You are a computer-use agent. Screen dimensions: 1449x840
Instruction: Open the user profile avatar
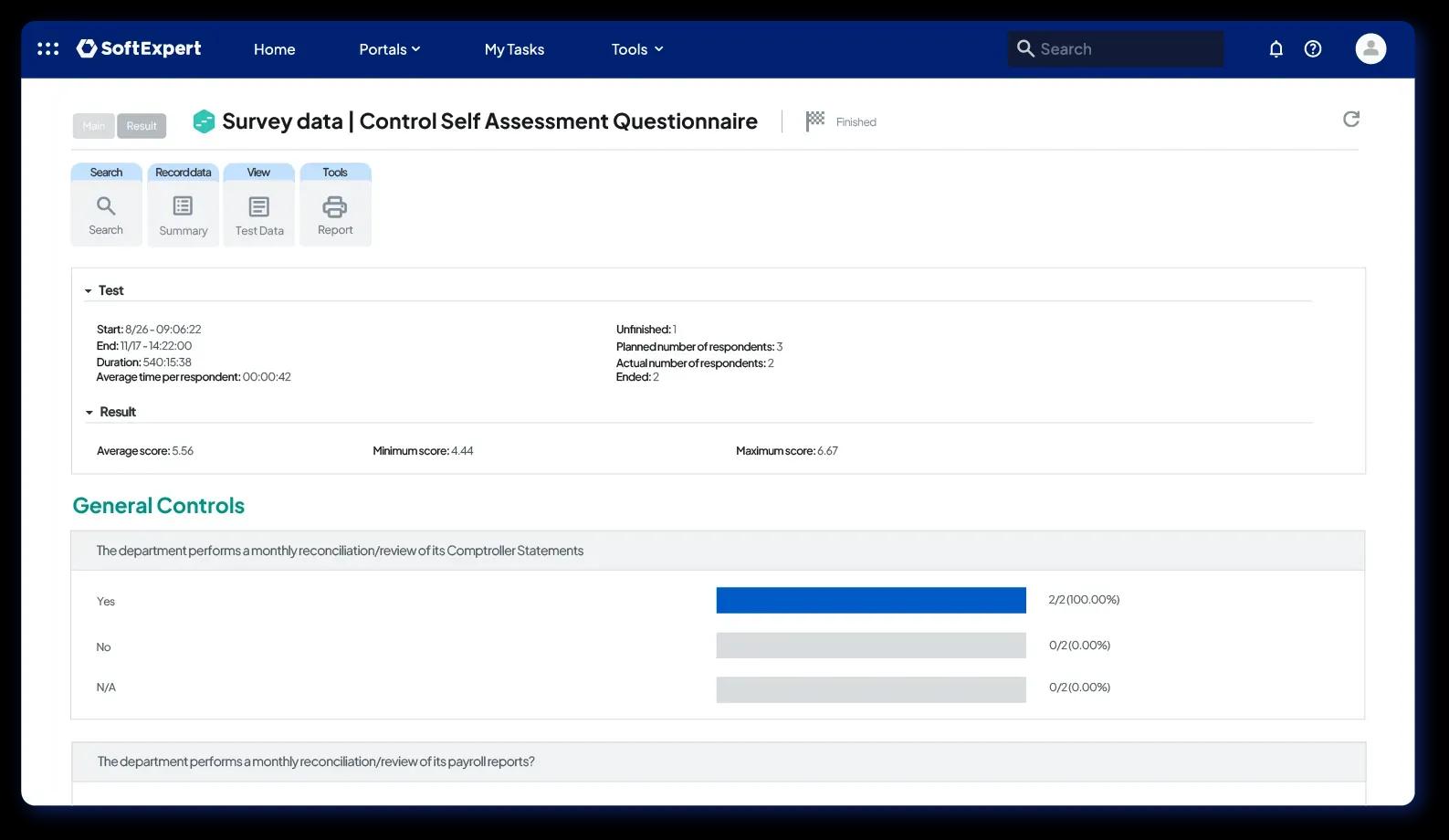pyautogui.click(x=1370, y=49)
